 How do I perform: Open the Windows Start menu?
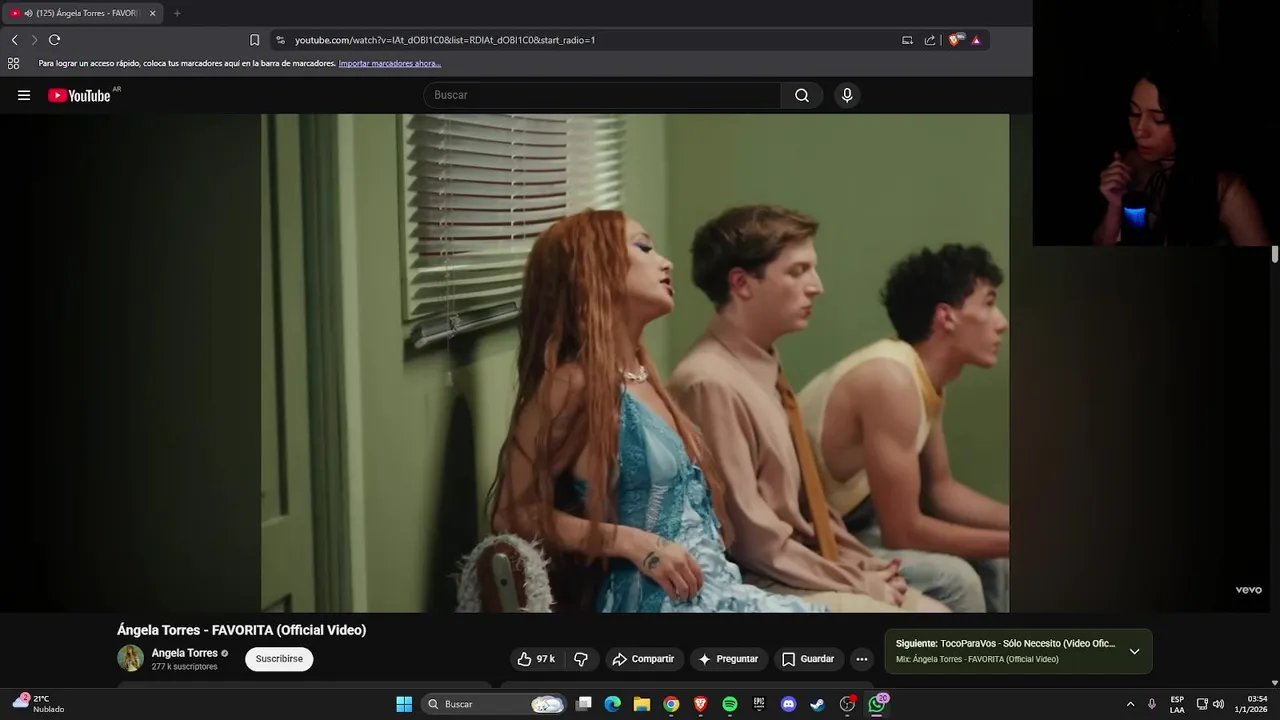tap(404, 704)
